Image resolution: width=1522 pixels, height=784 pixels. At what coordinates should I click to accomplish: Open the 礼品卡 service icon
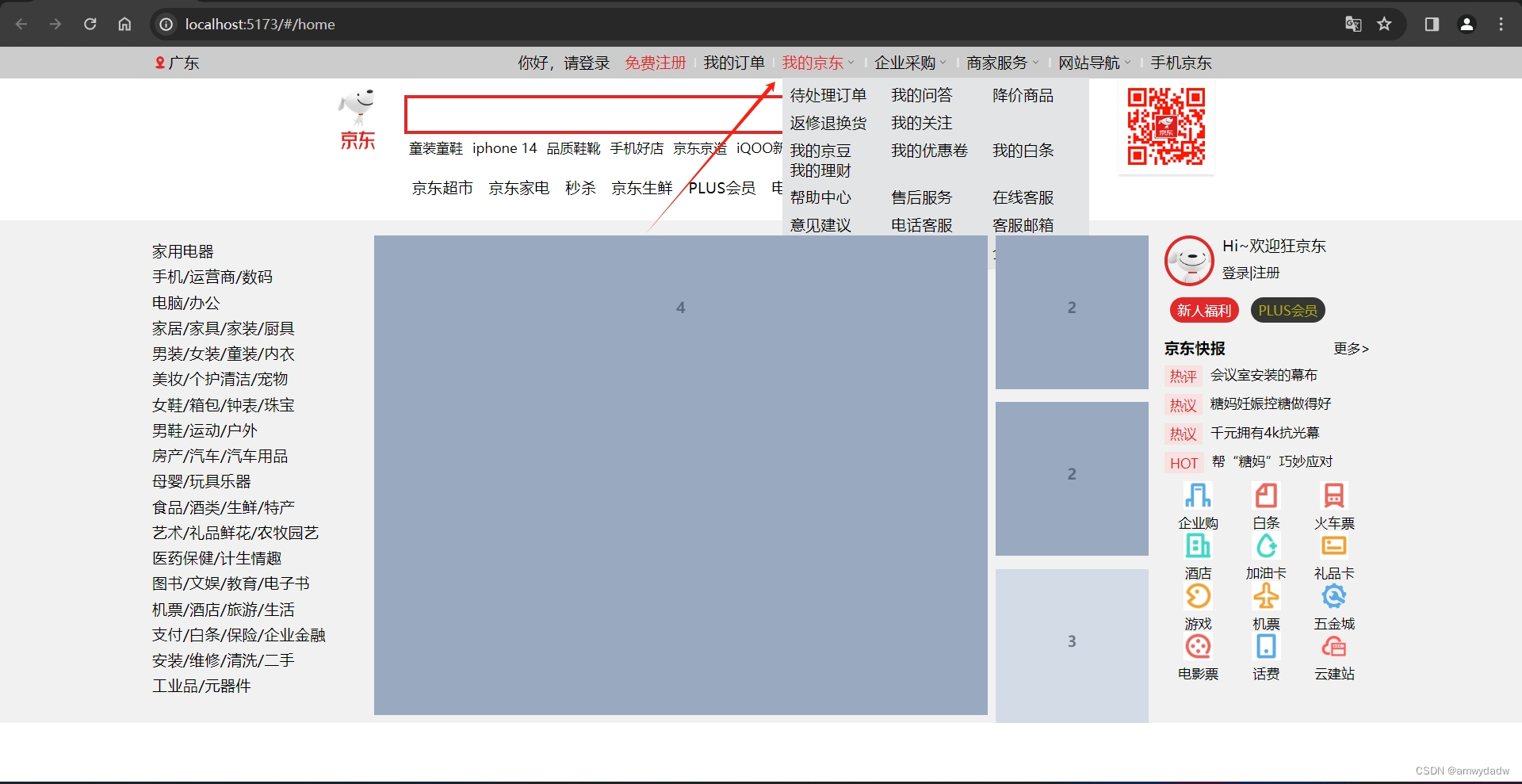point(1334,545)
